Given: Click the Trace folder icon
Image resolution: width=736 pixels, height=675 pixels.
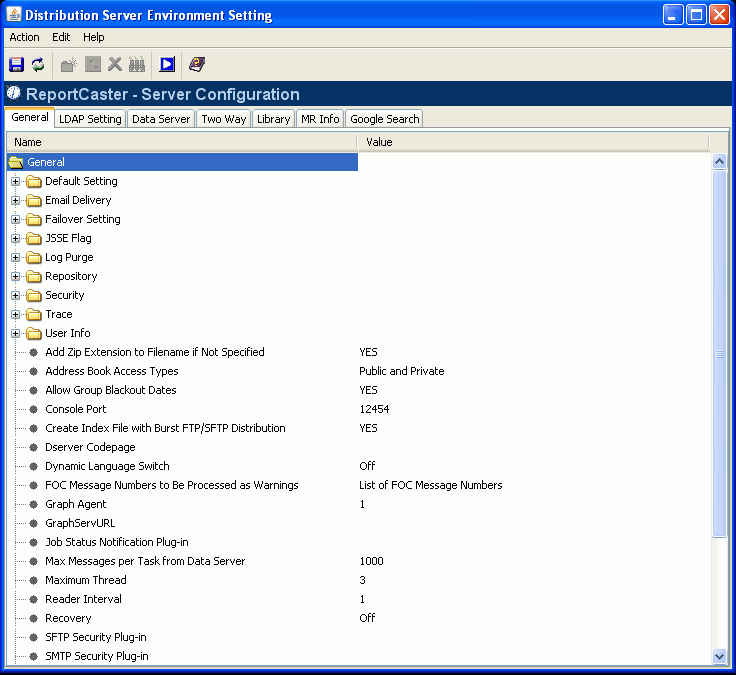Looking at the screenshot, I should pyautogui.click(x=34, y=314).
